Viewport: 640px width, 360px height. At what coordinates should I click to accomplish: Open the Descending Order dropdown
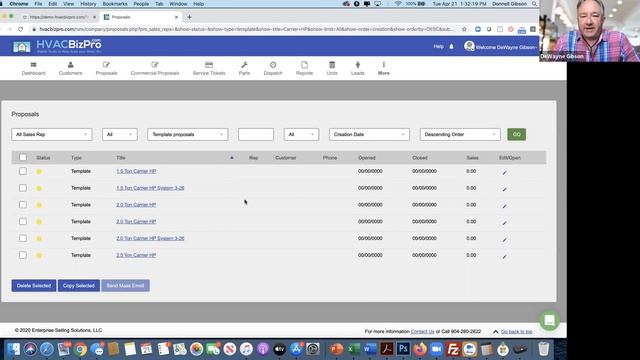[460, 134]
